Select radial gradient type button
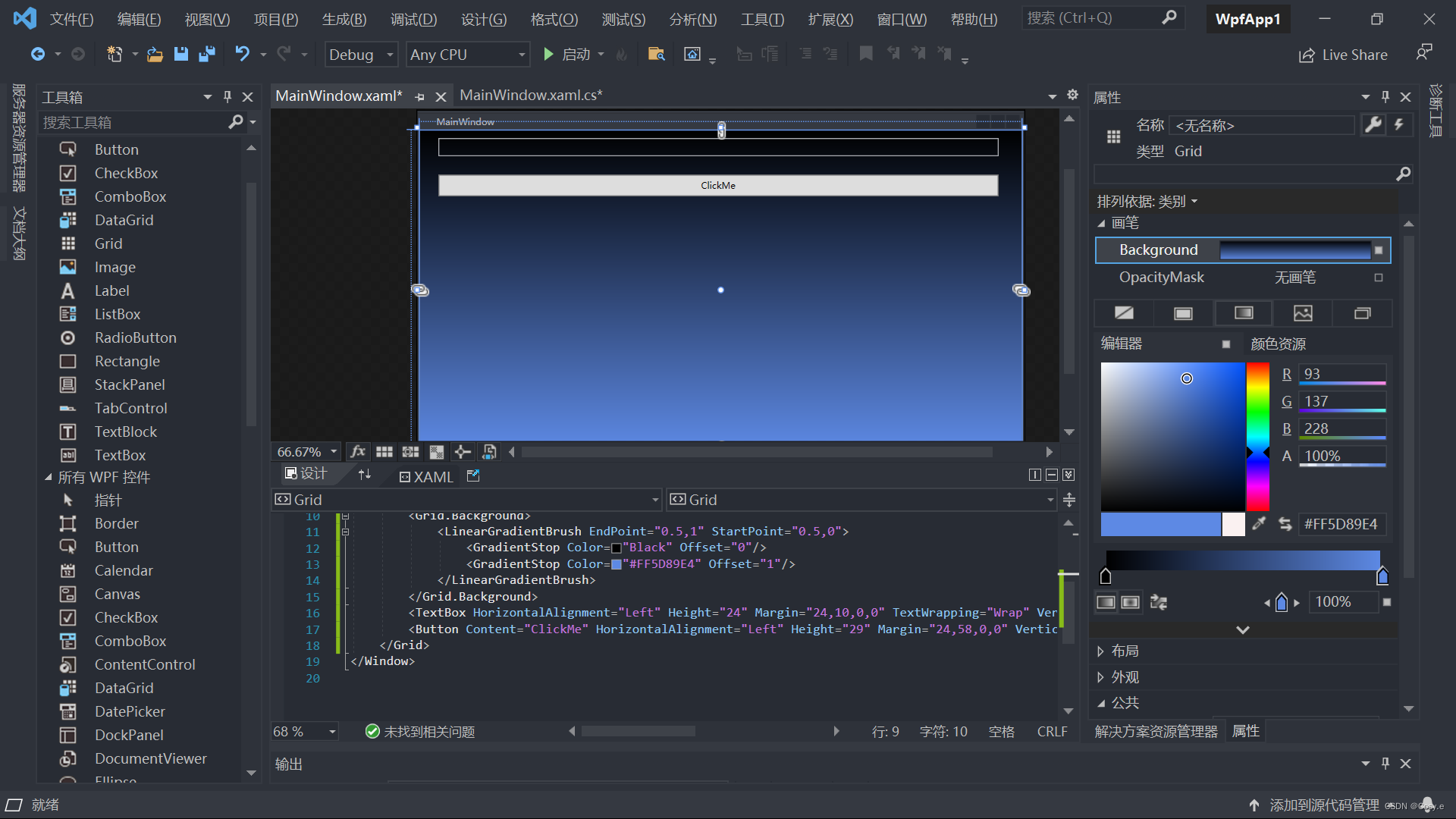This screenshot has width=1456, height=819. tap(1130, 602)
